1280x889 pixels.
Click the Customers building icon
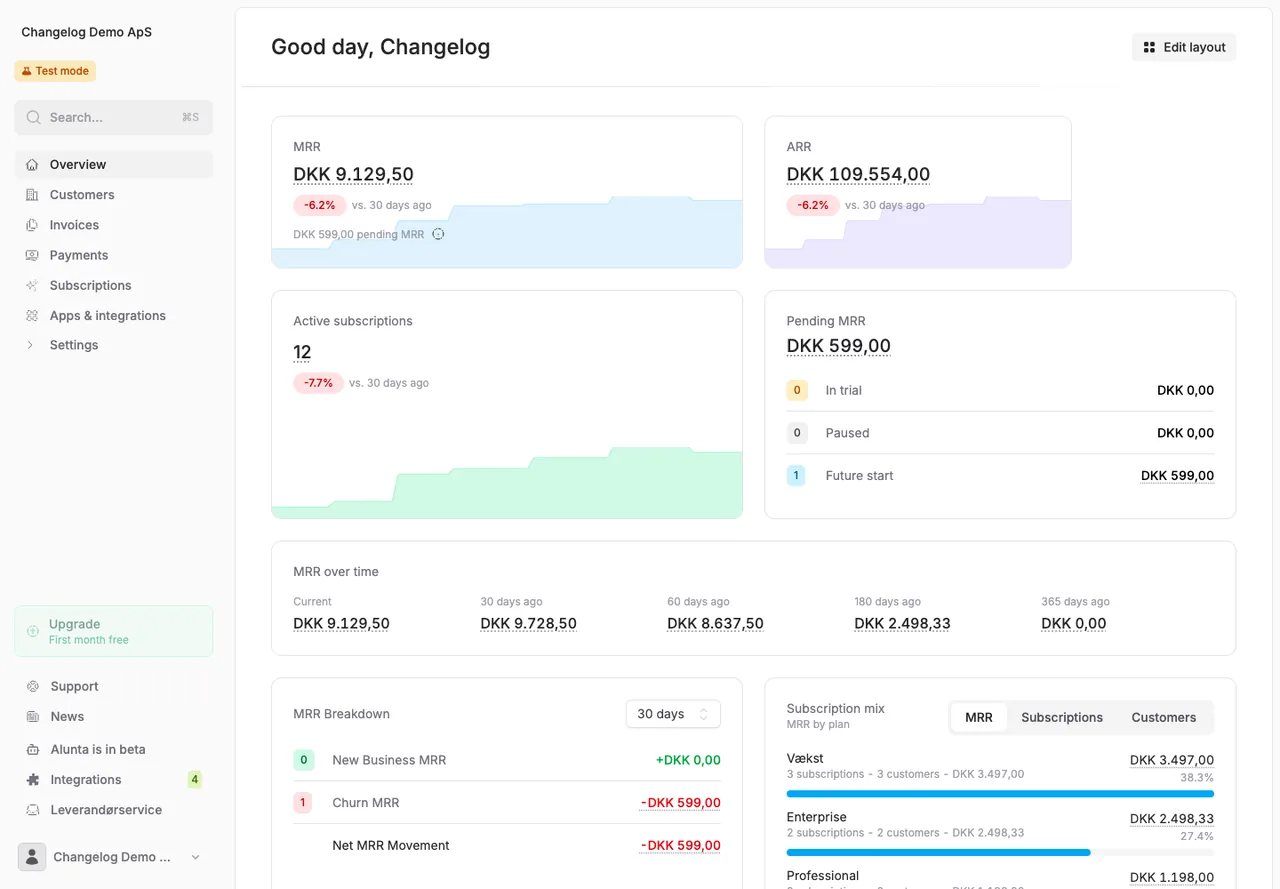[x=32, y=195]
